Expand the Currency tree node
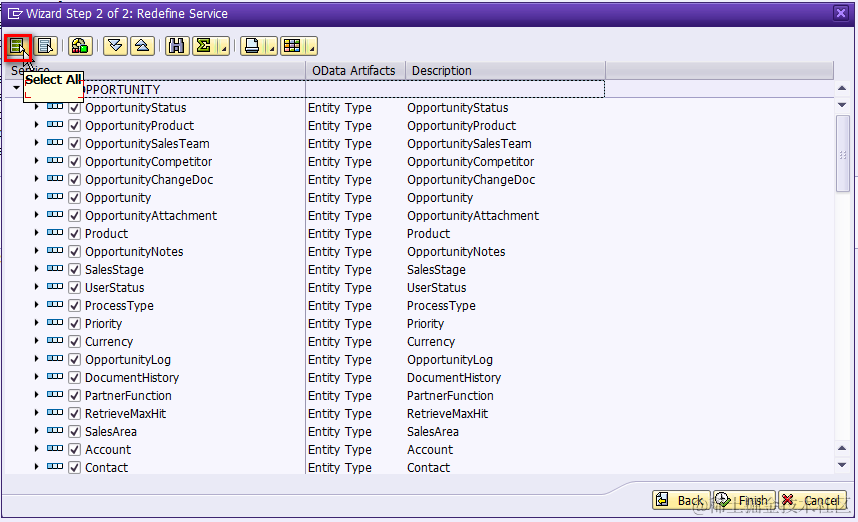Image resolution: width=858 pixels, height=522 pixels. [36, 341]
